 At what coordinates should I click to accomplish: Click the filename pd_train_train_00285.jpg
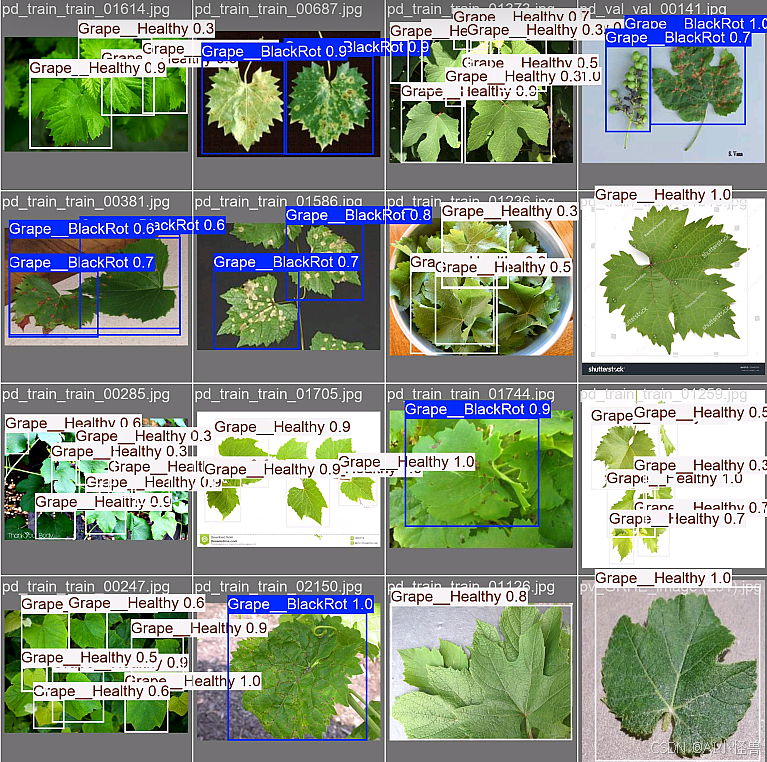(x=86, y=394)
